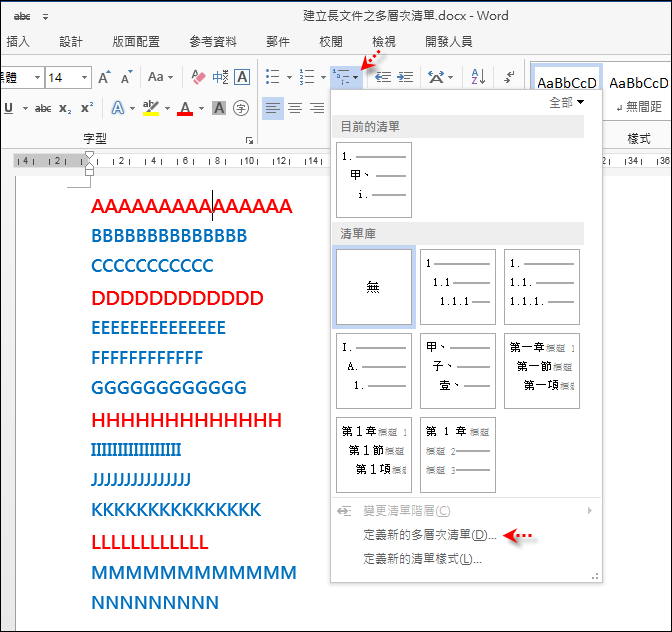Select align left

coord(273,108)
